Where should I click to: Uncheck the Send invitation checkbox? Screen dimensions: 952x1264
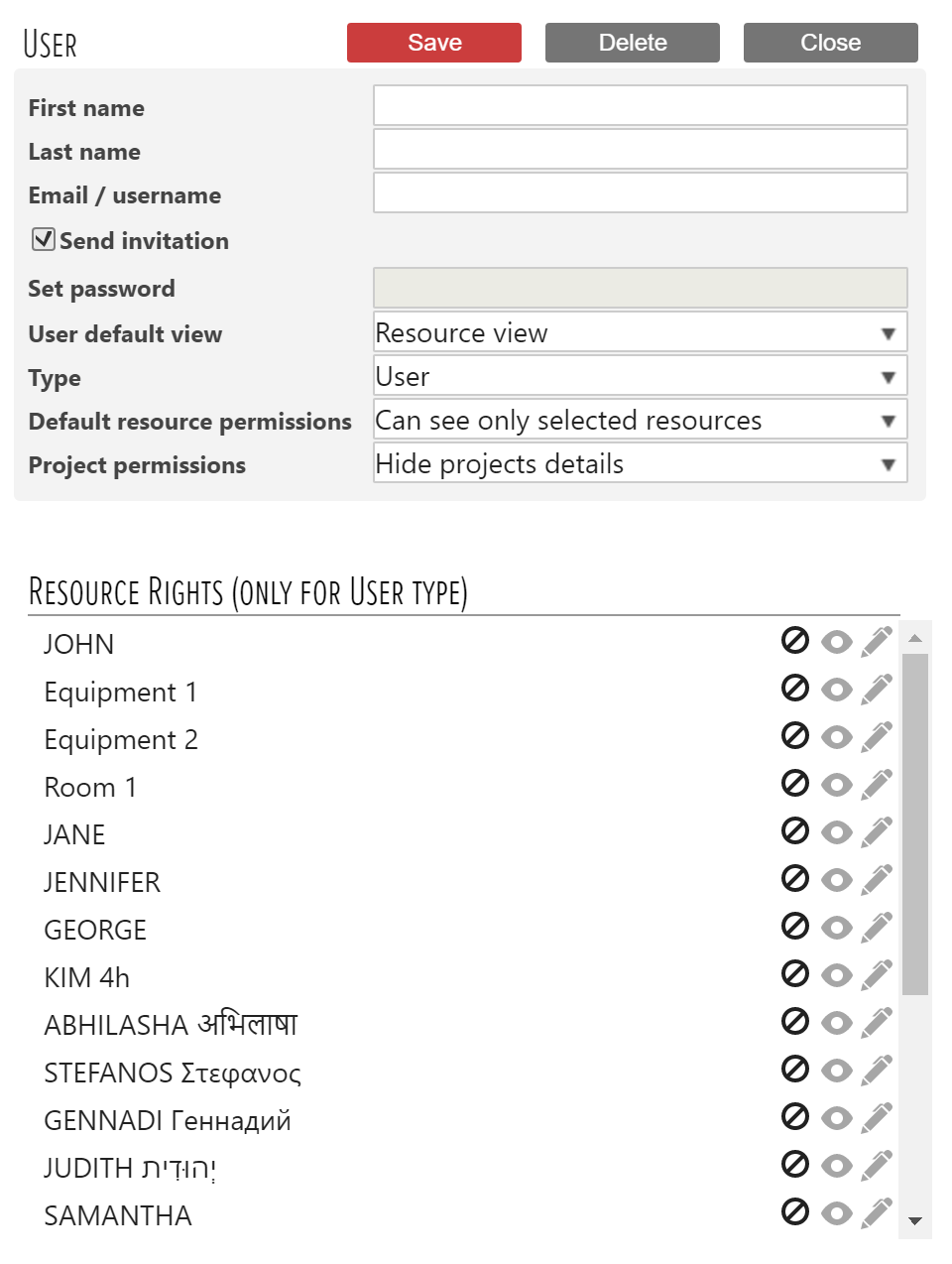point(44,239)
